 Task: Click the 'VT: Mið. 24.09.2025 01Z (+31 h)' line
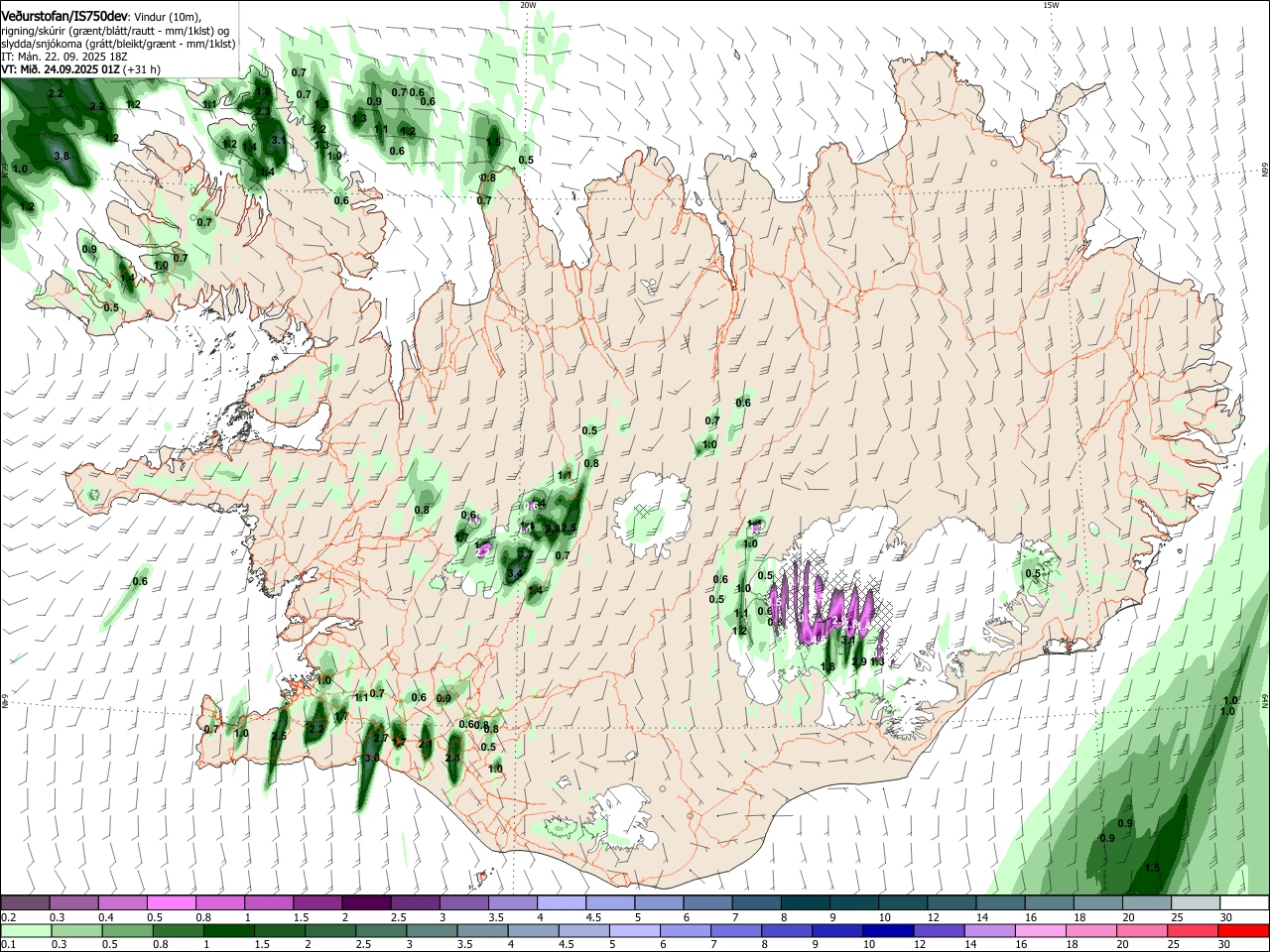(81, 69)
